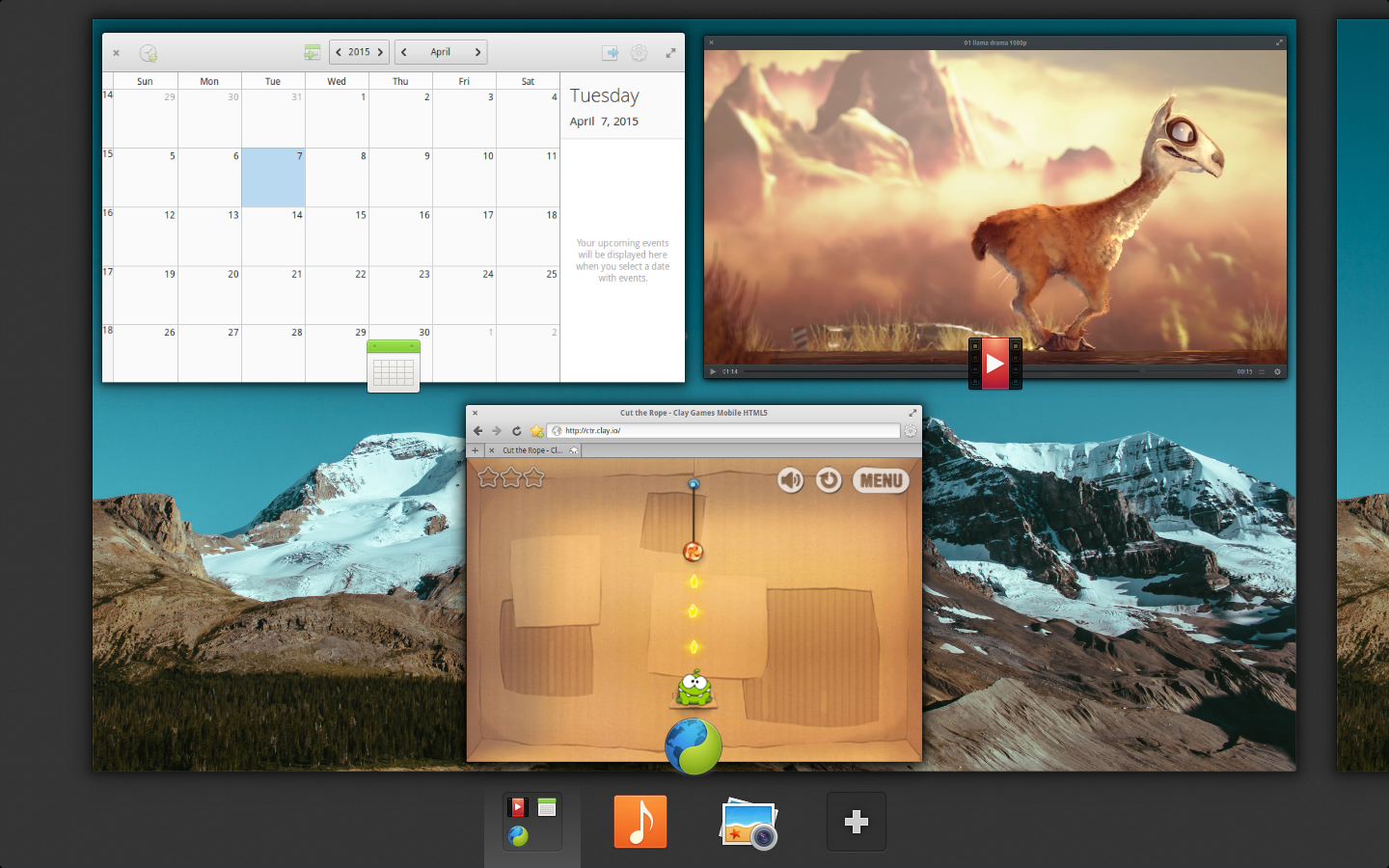The height and width of the screenshot is (868, 1389).
Task: Click the Cut the Rope window title
Action: (694, 413)
